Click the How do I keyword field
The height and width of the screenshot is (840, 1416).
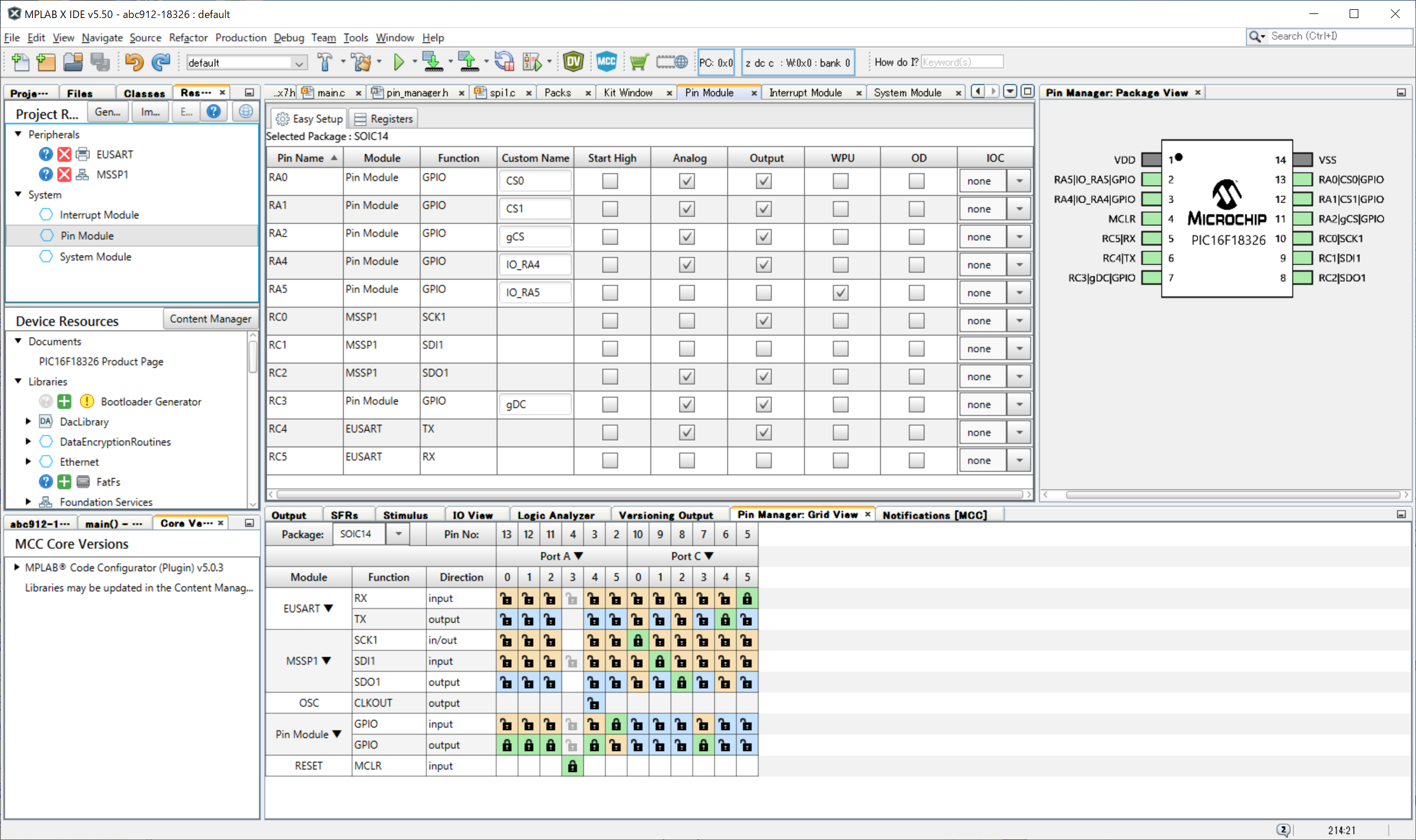[962, 62]
